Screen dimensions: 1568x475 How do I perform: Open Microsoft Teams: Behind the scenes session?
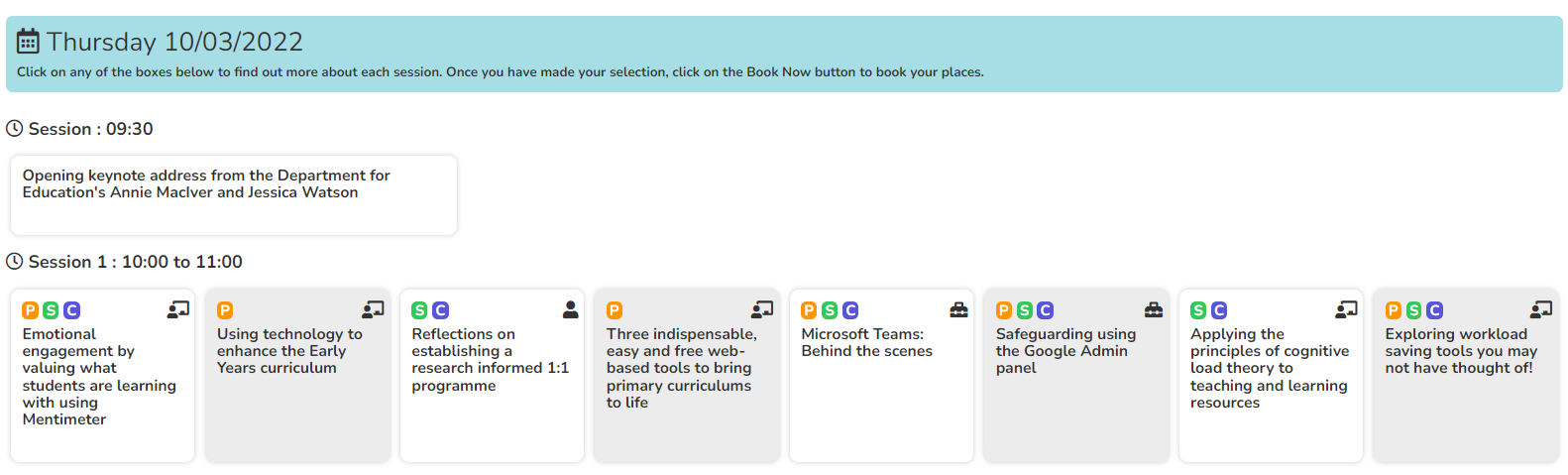[x=882, y=376]
